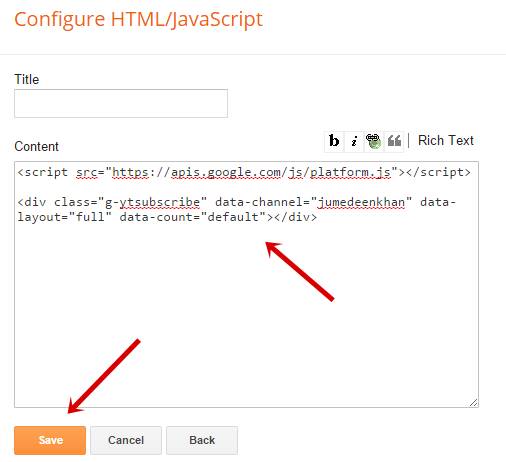This screenshot has width=506, height=462.
Task: Click the g-ytsubscribe class name text
Action: 153,202
